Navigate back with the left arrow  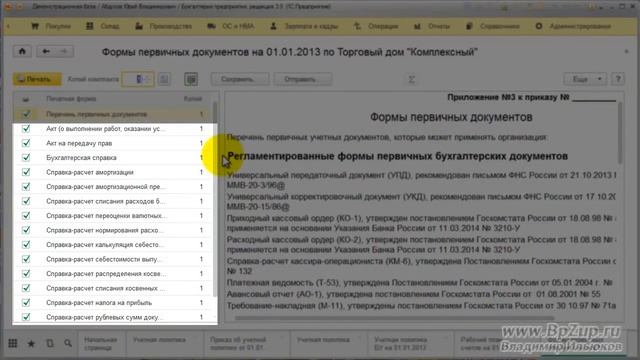click(x=46, y=51)
